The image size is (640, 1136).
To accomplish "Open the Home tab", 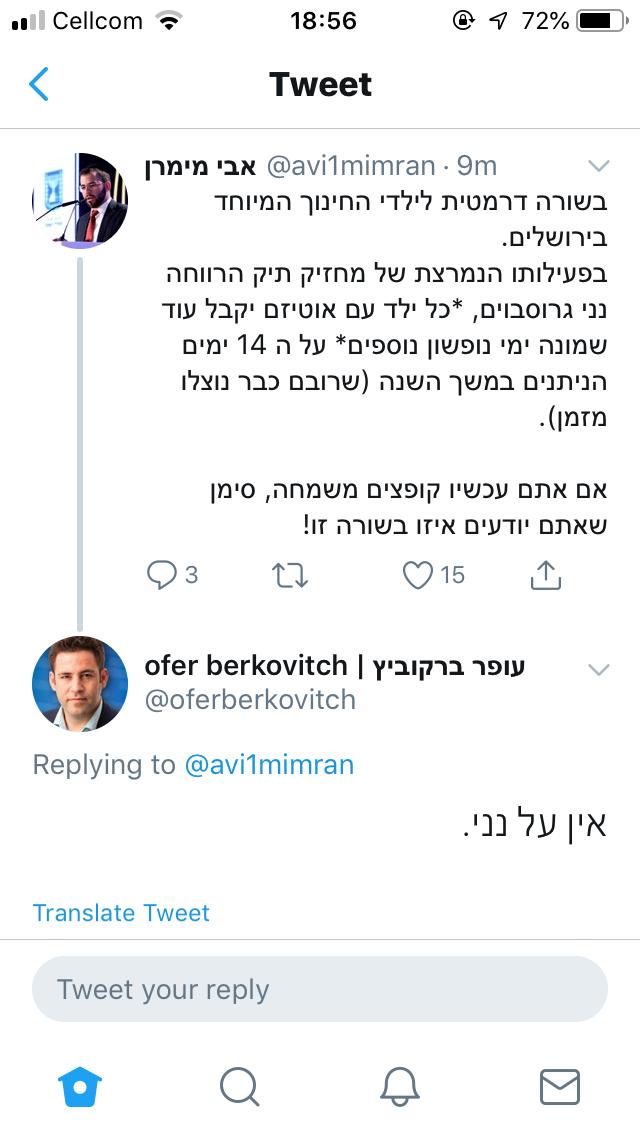I will 81,1086.
